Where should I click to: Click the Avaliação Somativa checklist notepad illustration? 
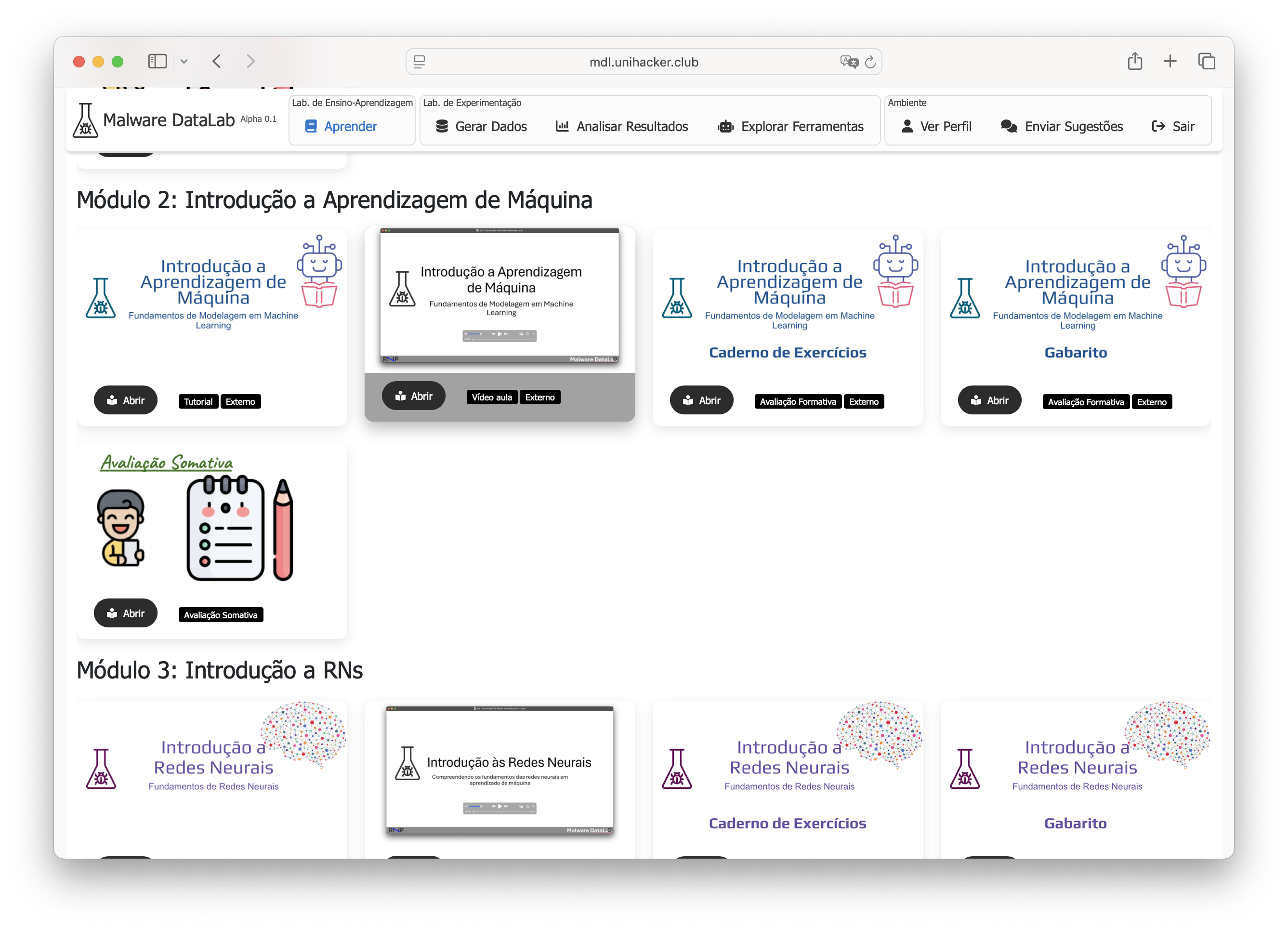pyautogui.click(x=225, y=528)
